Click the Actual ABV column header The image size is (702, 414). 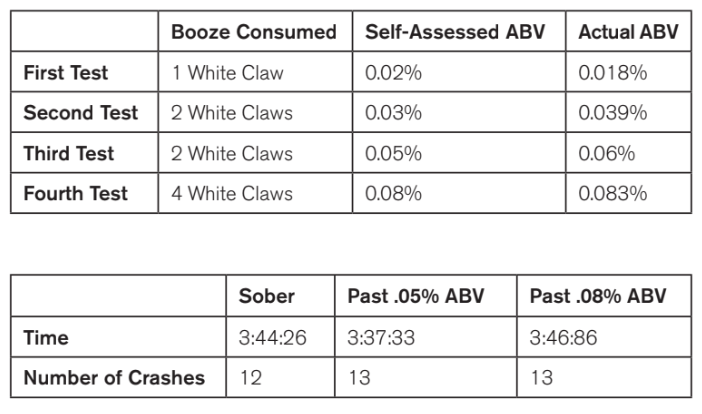[629, 31]
